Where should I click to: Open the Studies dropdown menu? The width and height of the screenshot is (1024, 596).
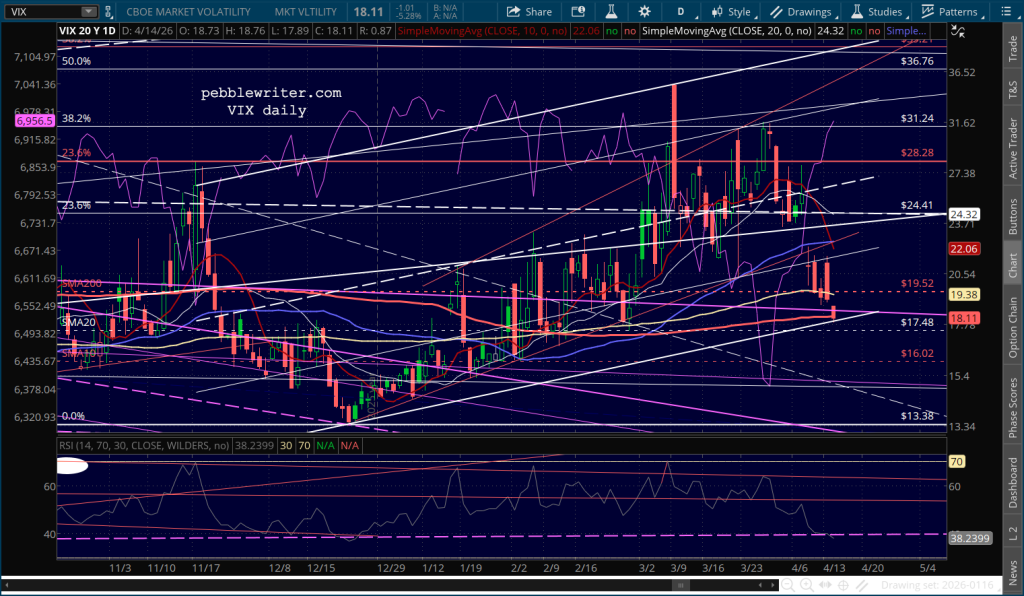click(876, 12)
